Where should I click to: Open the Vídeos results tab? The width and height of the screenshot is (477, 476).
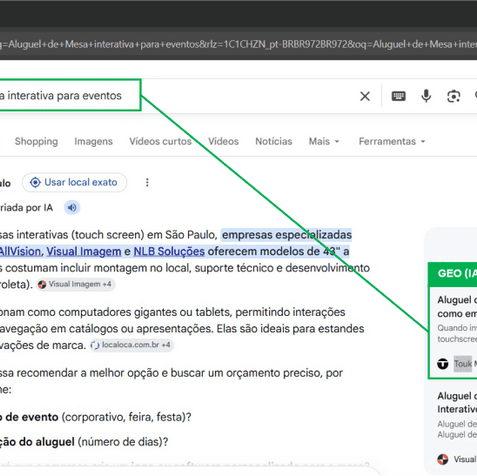(224, 141)
